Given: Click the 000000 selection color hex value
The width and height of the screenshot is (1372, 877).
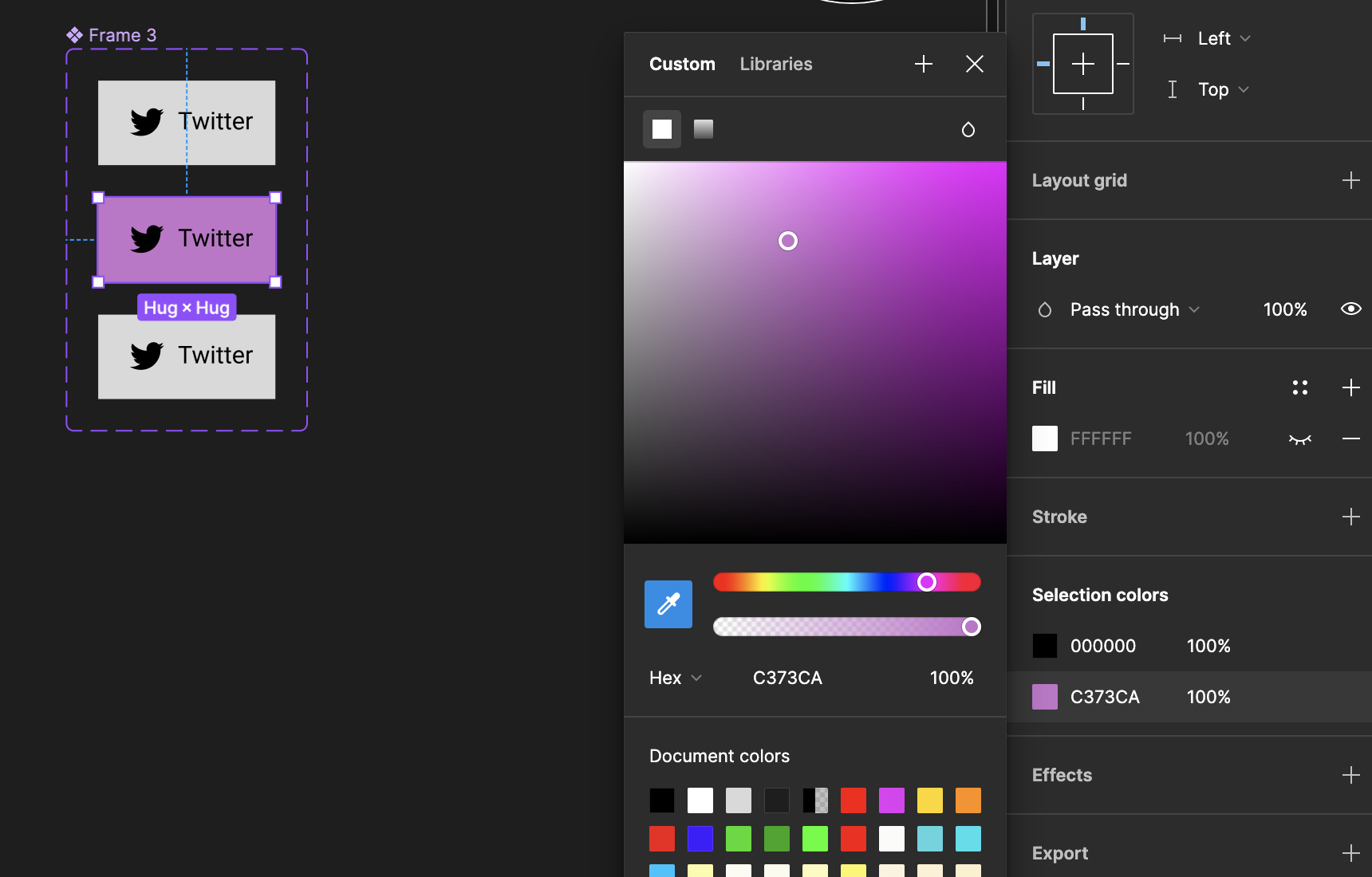Looking at the screenshot, I should 1103,646.
